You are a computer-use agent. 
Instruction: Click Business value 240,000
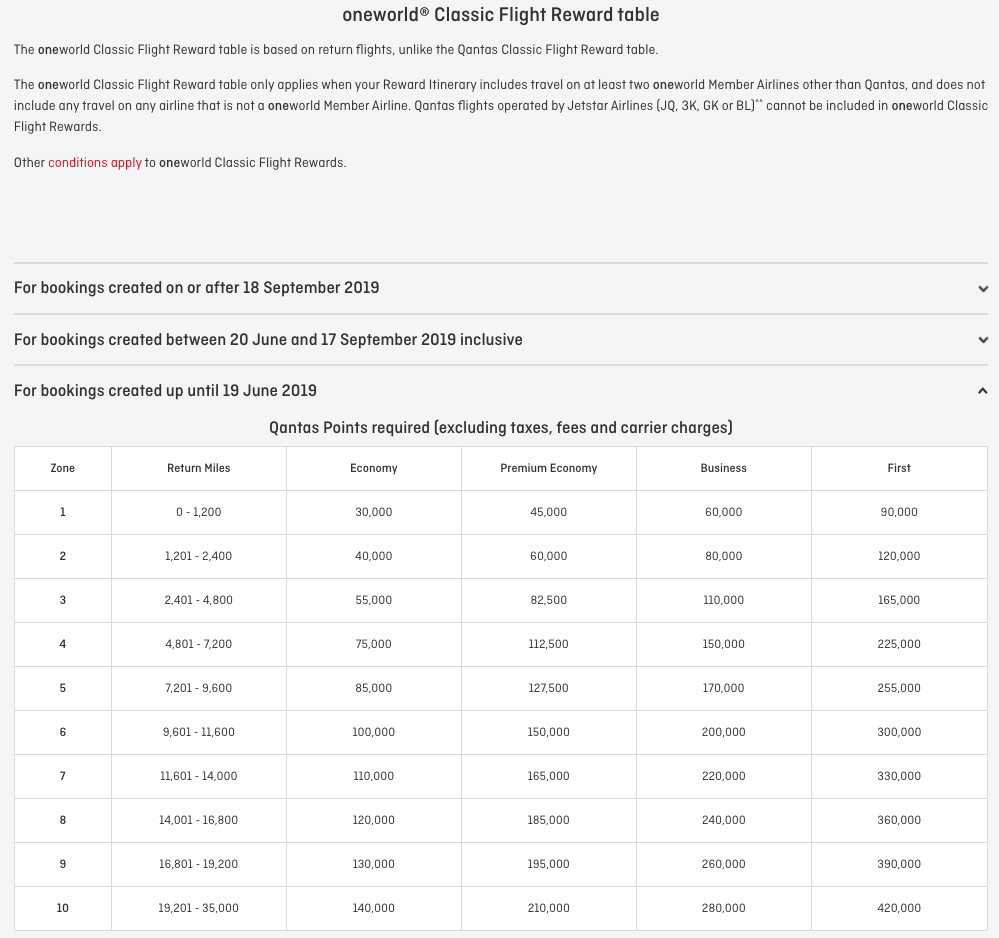coord(724,819)
